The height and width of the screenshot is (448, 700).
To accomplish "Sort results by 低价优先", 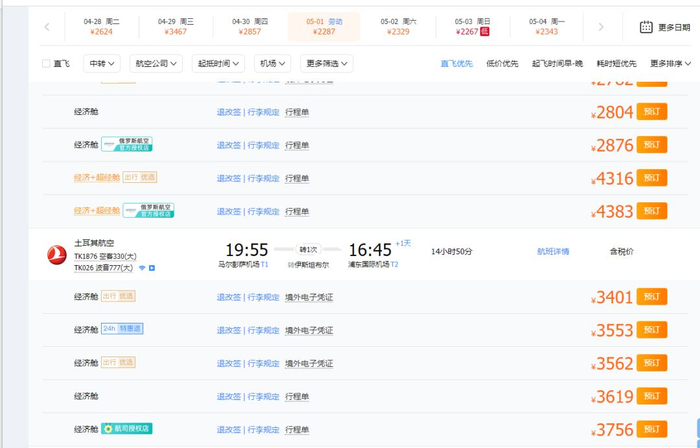I will (x=502, y=64).
